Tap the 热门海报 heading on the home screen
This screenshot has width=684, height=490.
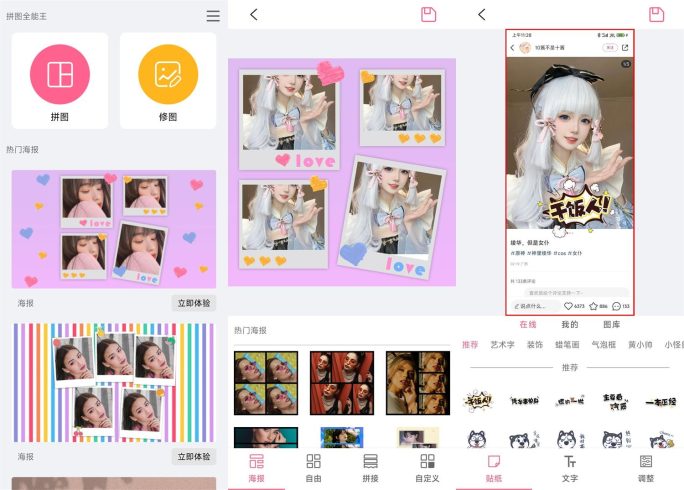(22, 150)
